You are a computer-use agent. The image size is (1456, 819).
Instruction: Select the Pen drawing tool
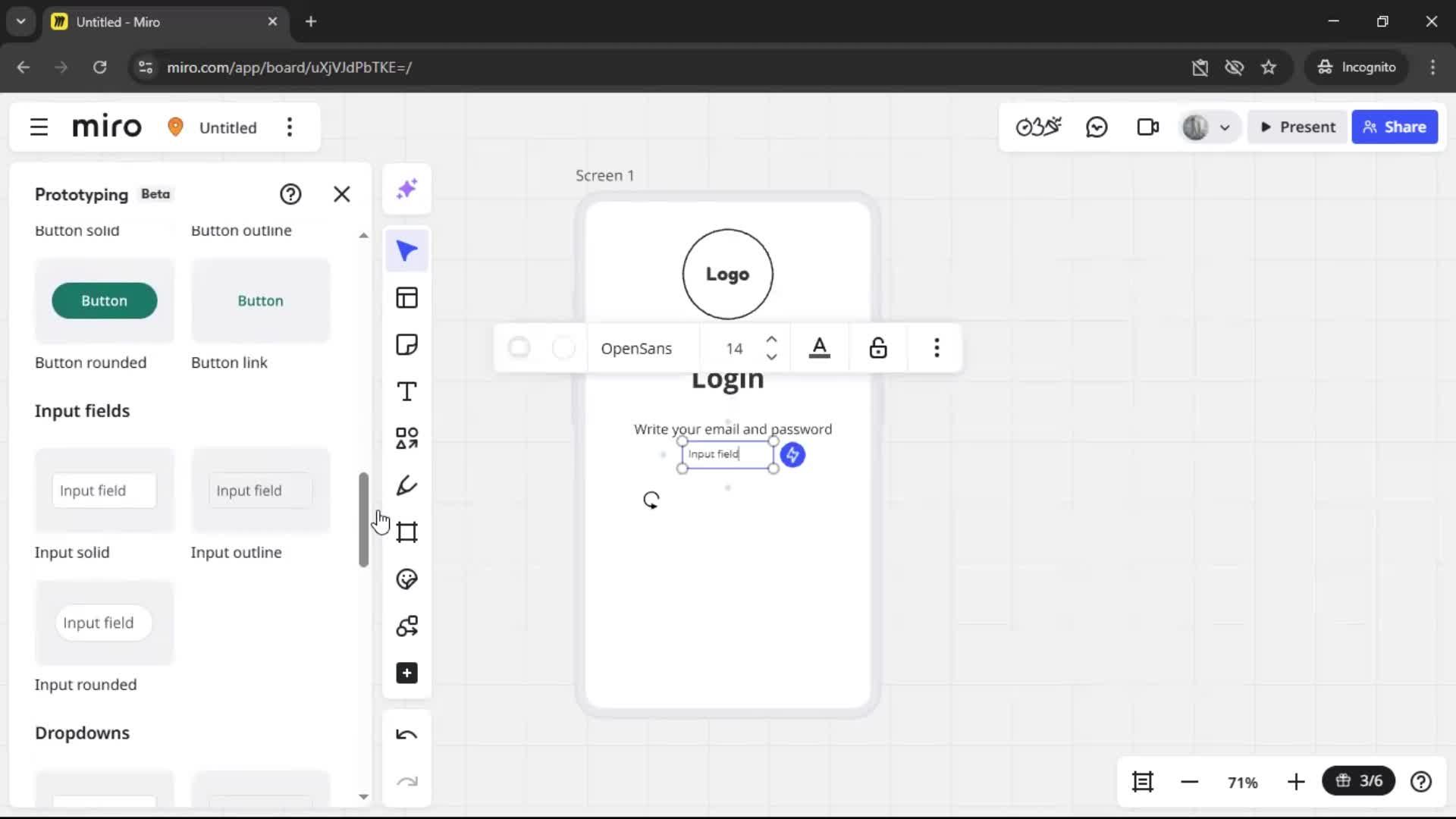pos(407,485)
